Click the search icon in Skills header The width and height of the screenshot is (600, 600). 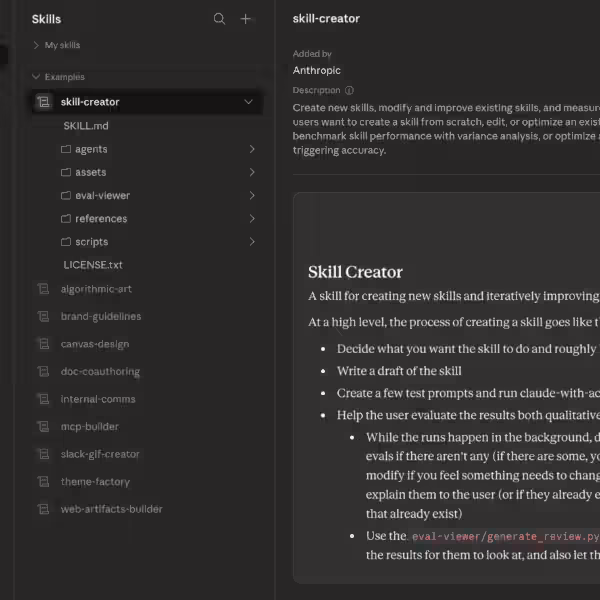[x=220, y=19]
